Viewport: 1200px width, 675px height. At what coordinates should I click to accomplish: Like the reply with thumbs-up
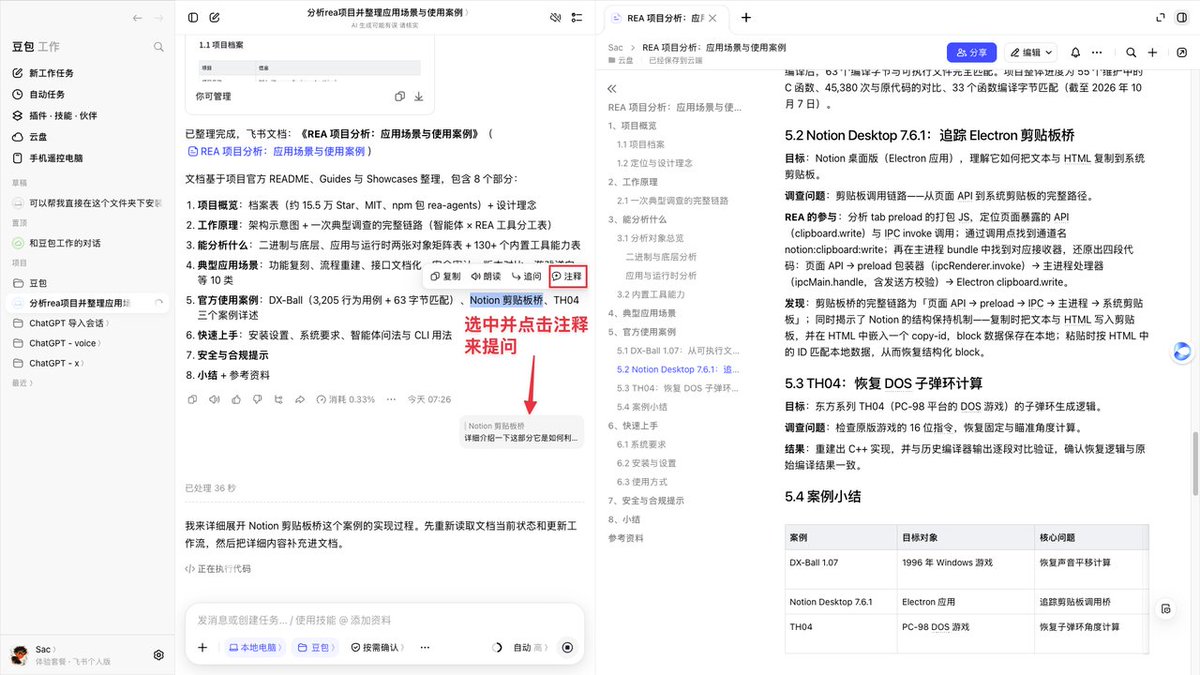tap(236, 399)
